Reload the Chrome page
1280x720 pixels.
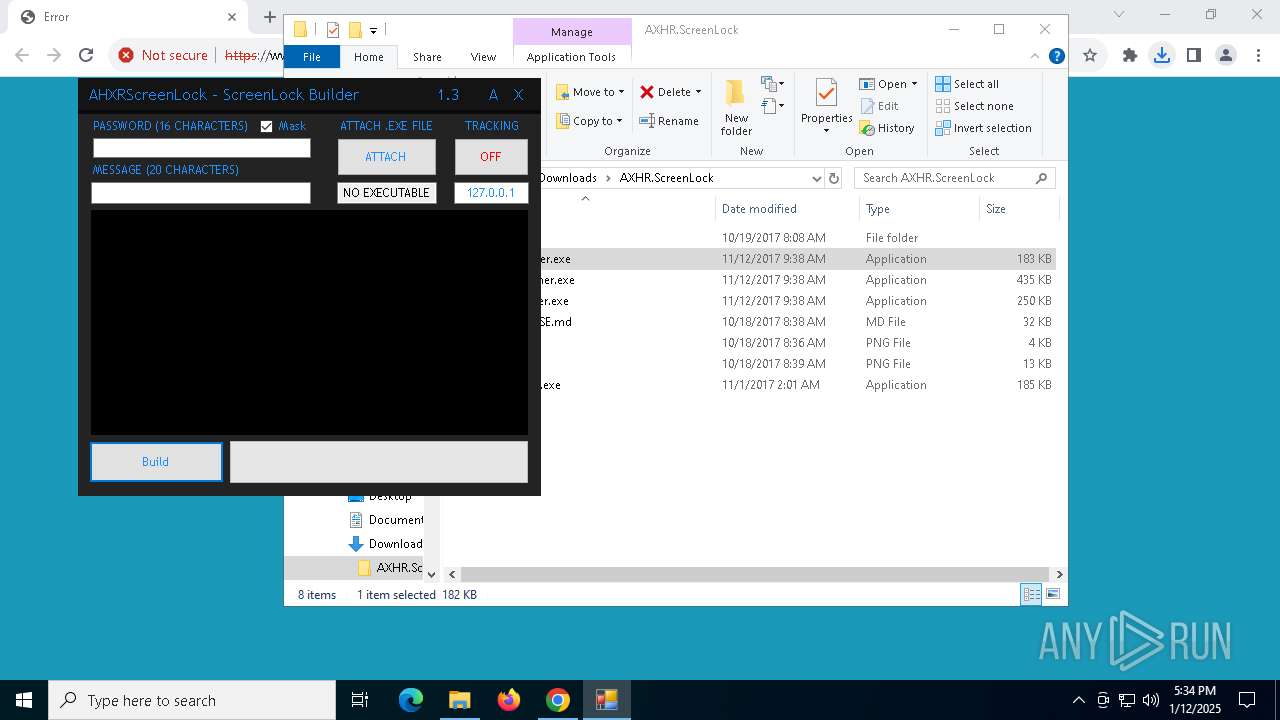86,56
